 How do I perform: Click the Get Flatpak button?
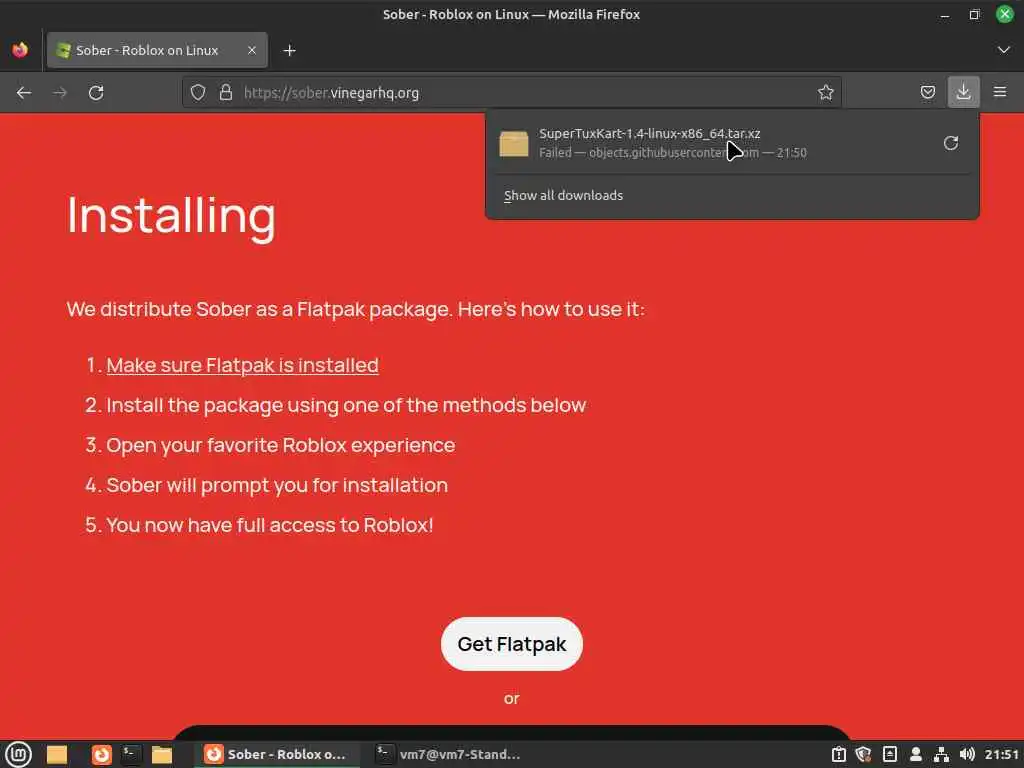point(511,644)
